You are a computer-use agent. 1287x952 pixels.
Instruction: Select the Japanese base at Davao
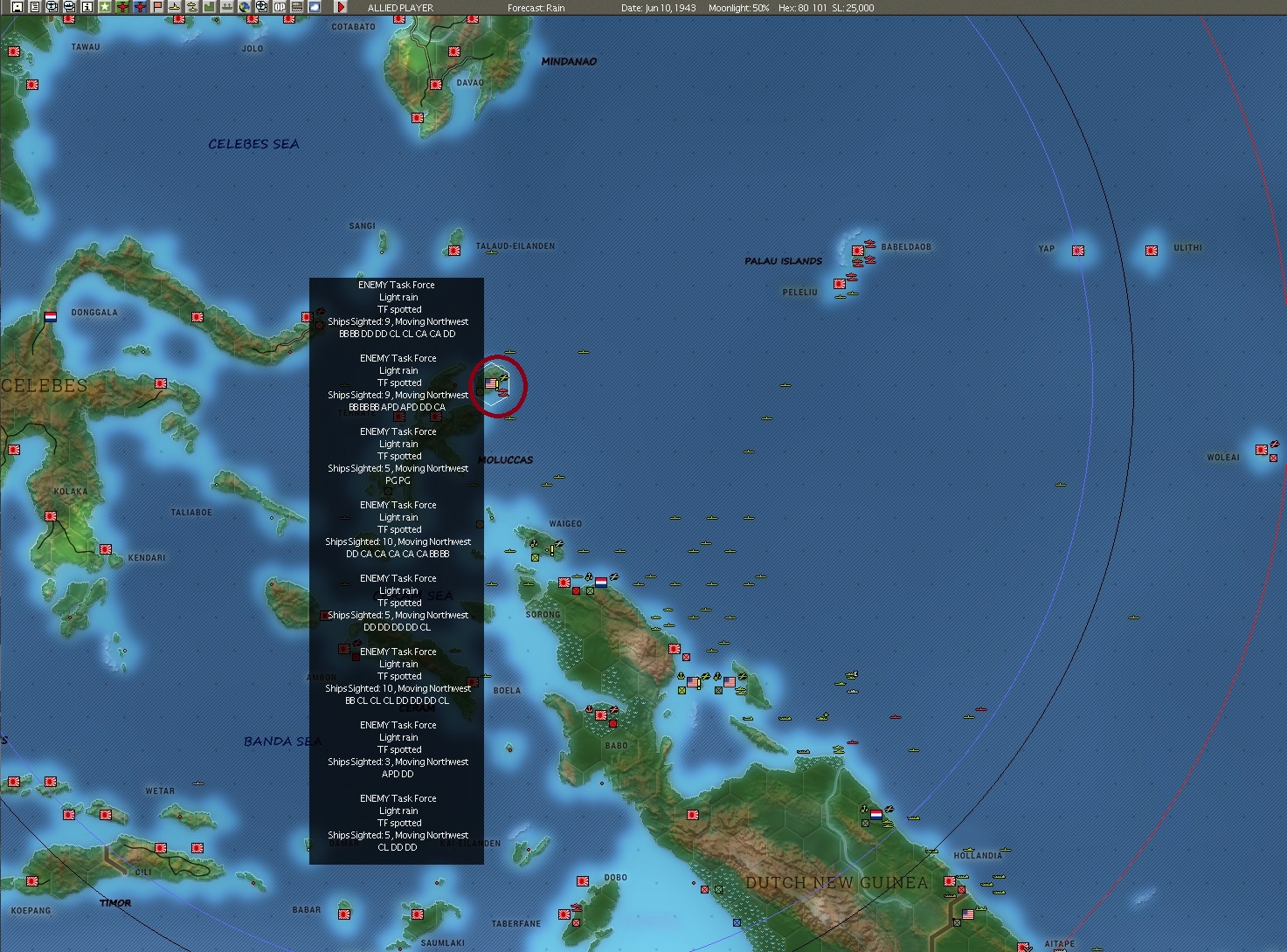[436, 85]
